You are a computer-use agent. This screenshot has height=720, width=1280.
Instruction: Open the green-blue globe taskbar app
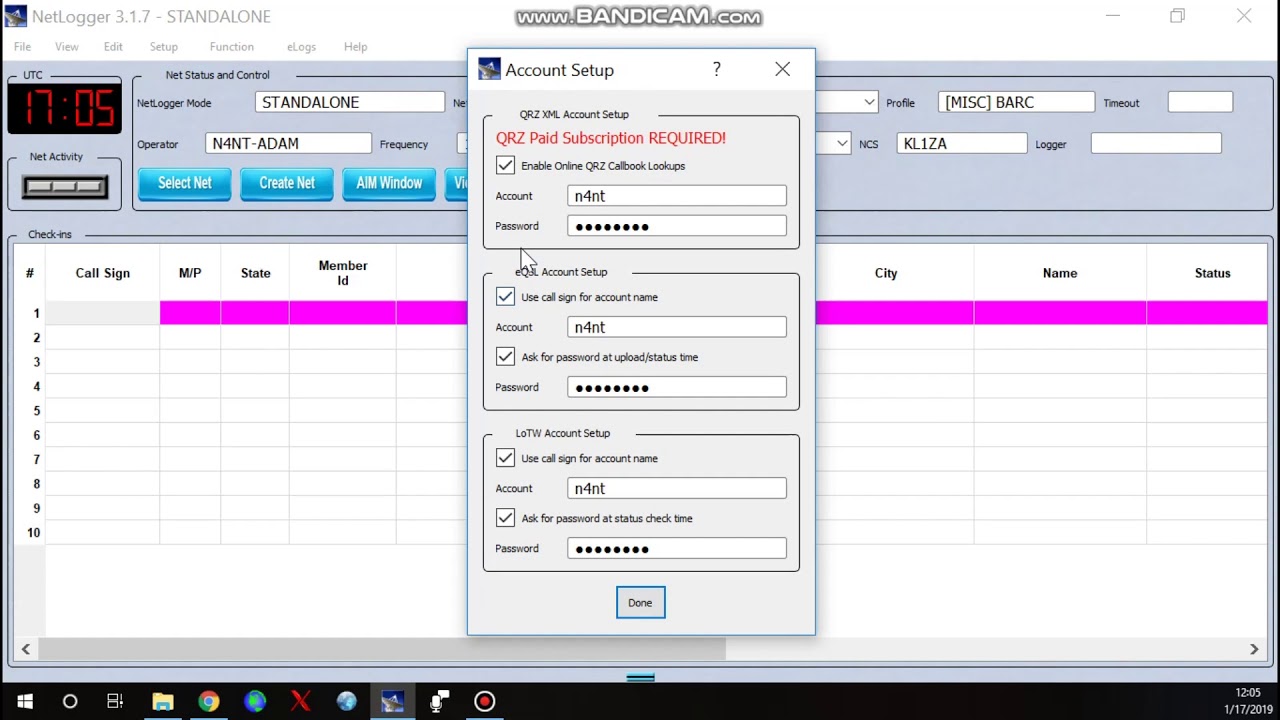point(254,702)
